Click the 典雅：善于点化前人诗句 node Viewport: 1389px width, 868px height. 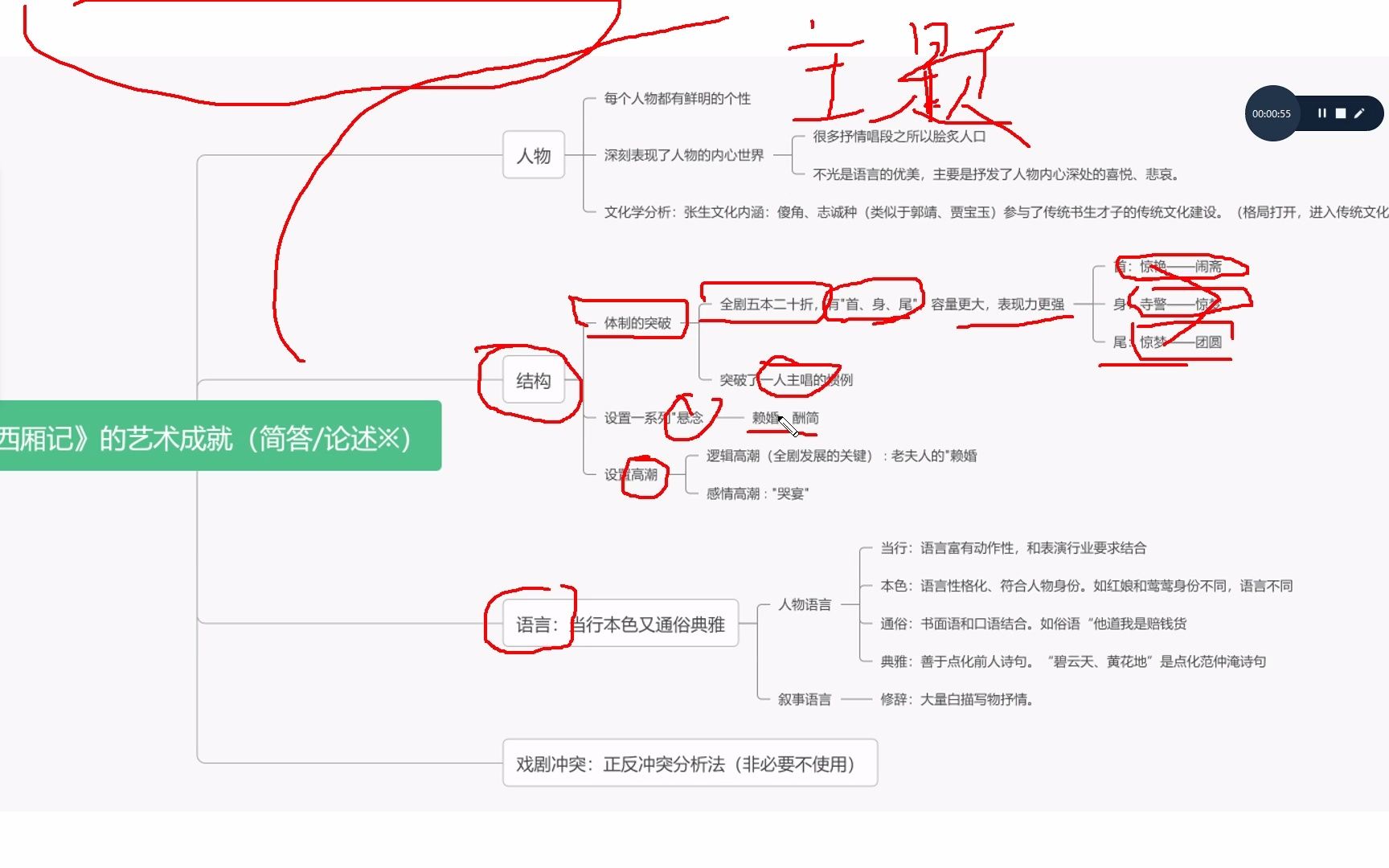coord(1073,661)
